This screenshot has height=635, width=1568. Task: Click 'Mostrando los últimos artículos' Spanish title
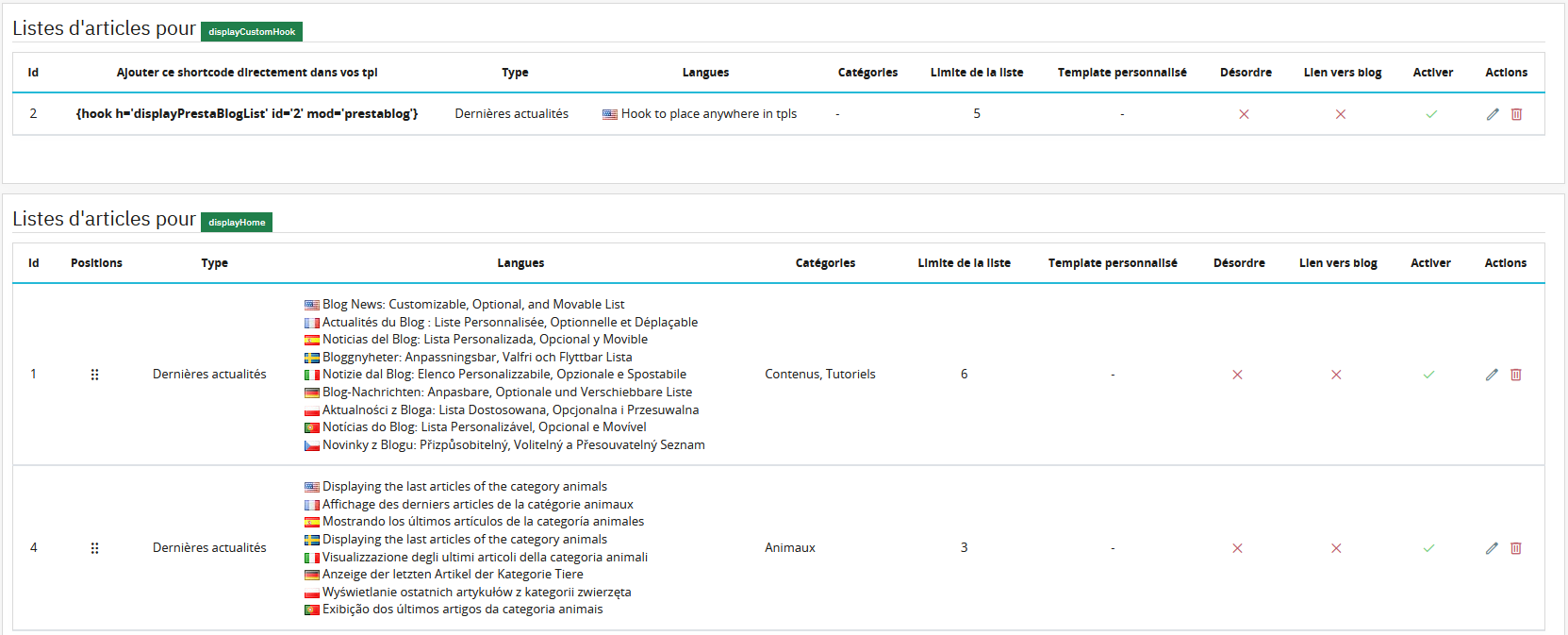(484, 521)
